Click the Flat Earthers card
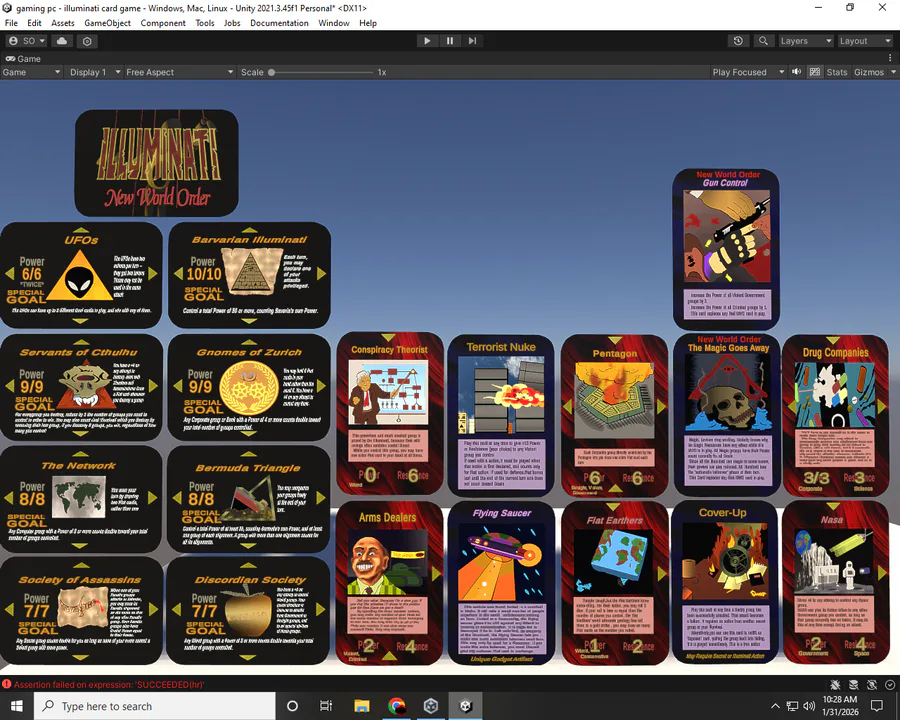 coord(615,582)
